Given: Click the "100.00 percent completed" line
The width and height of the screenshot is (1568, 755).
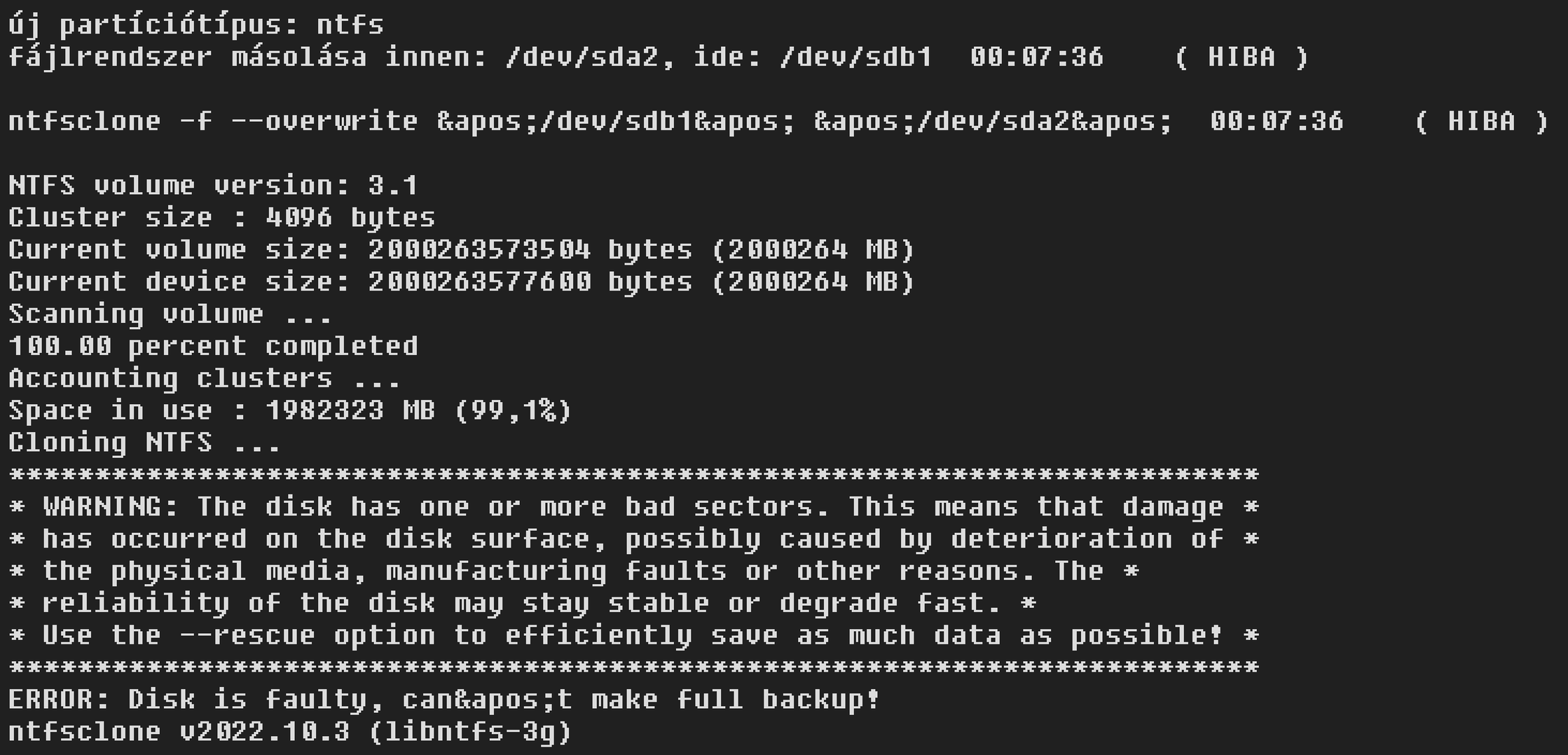Looking at the screenshot, I should click(x=213, y=347).
